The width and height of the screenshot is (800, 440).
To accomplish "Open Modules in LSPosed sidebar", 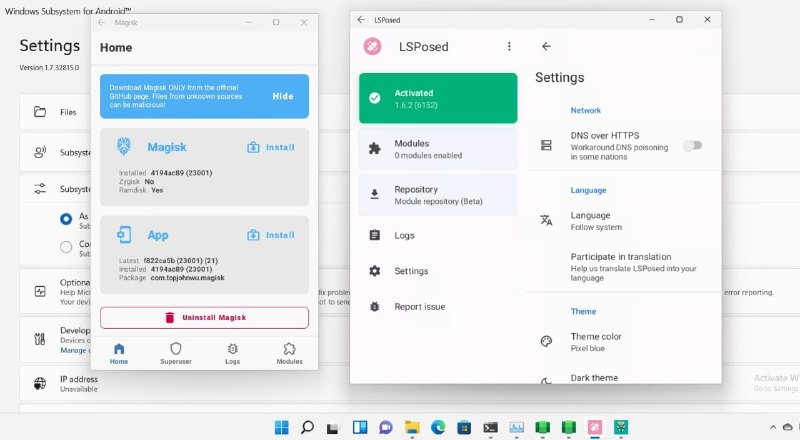I will 438,149.
